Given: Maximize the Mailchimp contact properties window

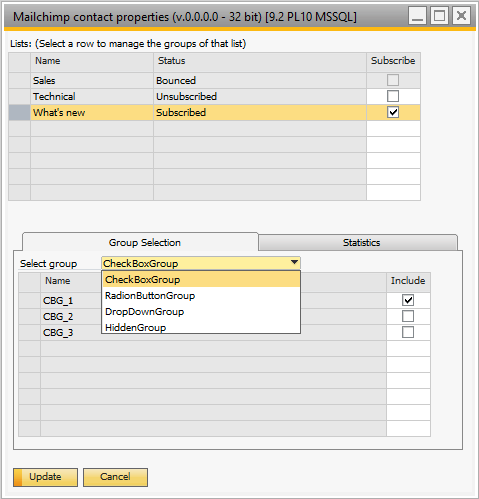Looking at the screenshot, I should [439, 16].
